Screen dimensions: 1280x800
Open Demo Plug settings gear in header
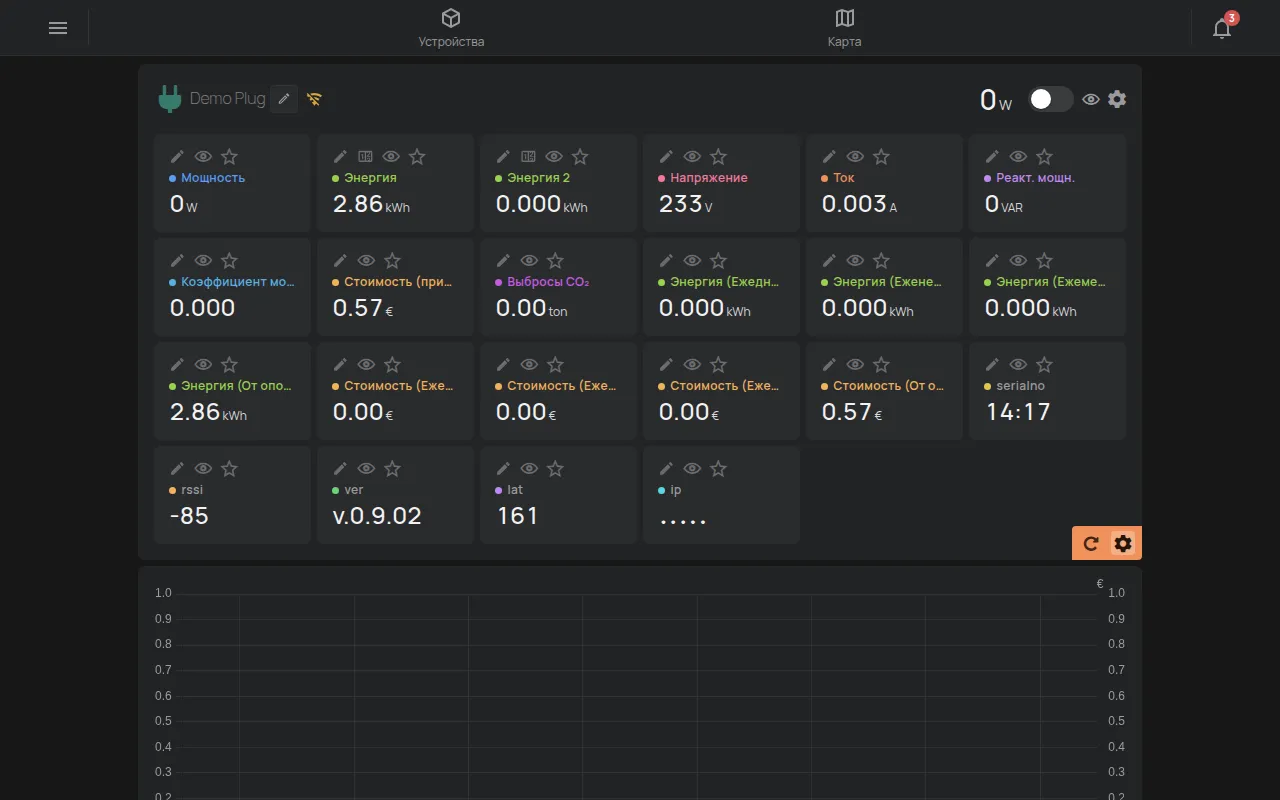[x=1117, y=99]
